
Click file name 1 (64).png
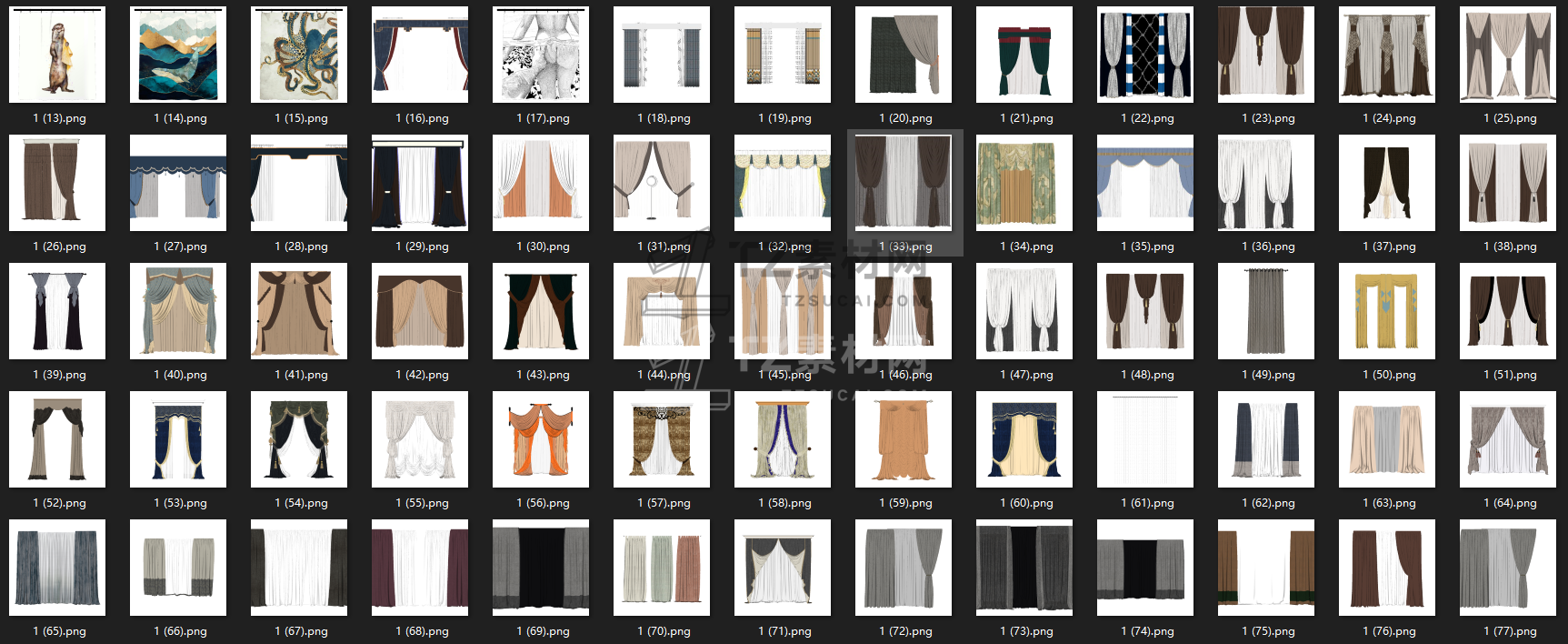[1510, 503]
